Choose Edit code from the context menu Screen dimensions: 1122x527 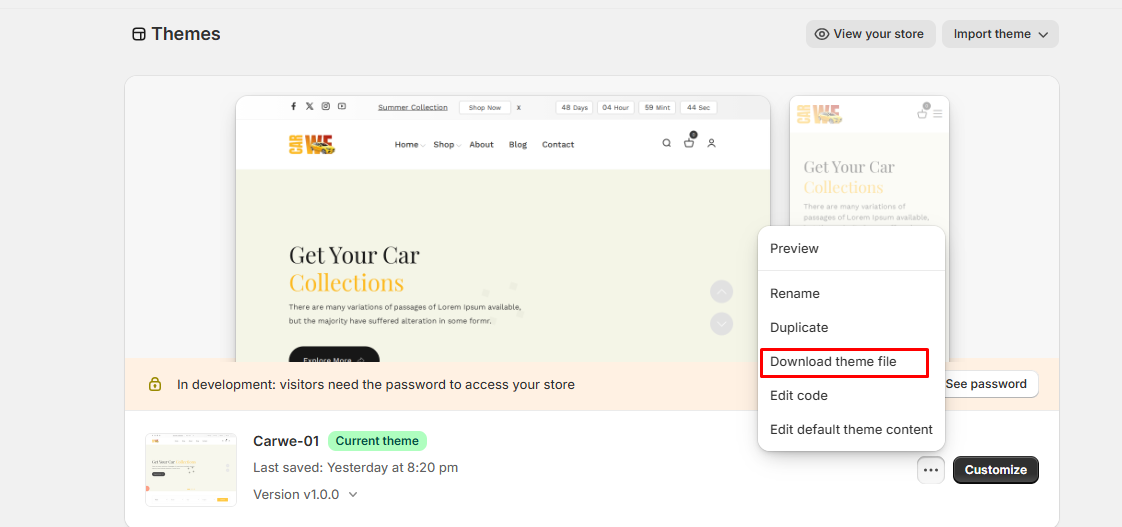pyautogui.click(x=799, y=396)
